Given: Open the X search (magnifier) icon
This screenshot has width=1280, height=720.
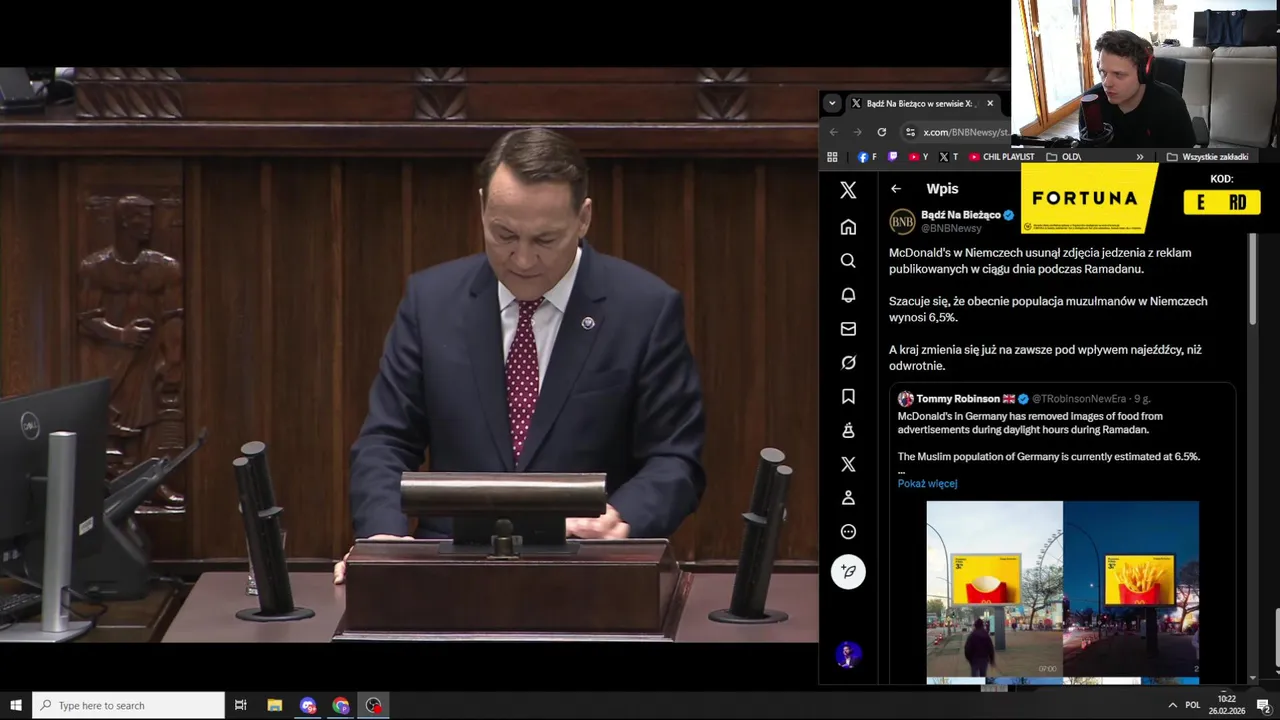Looking at the screenshot, I should (x=848, y=261).
